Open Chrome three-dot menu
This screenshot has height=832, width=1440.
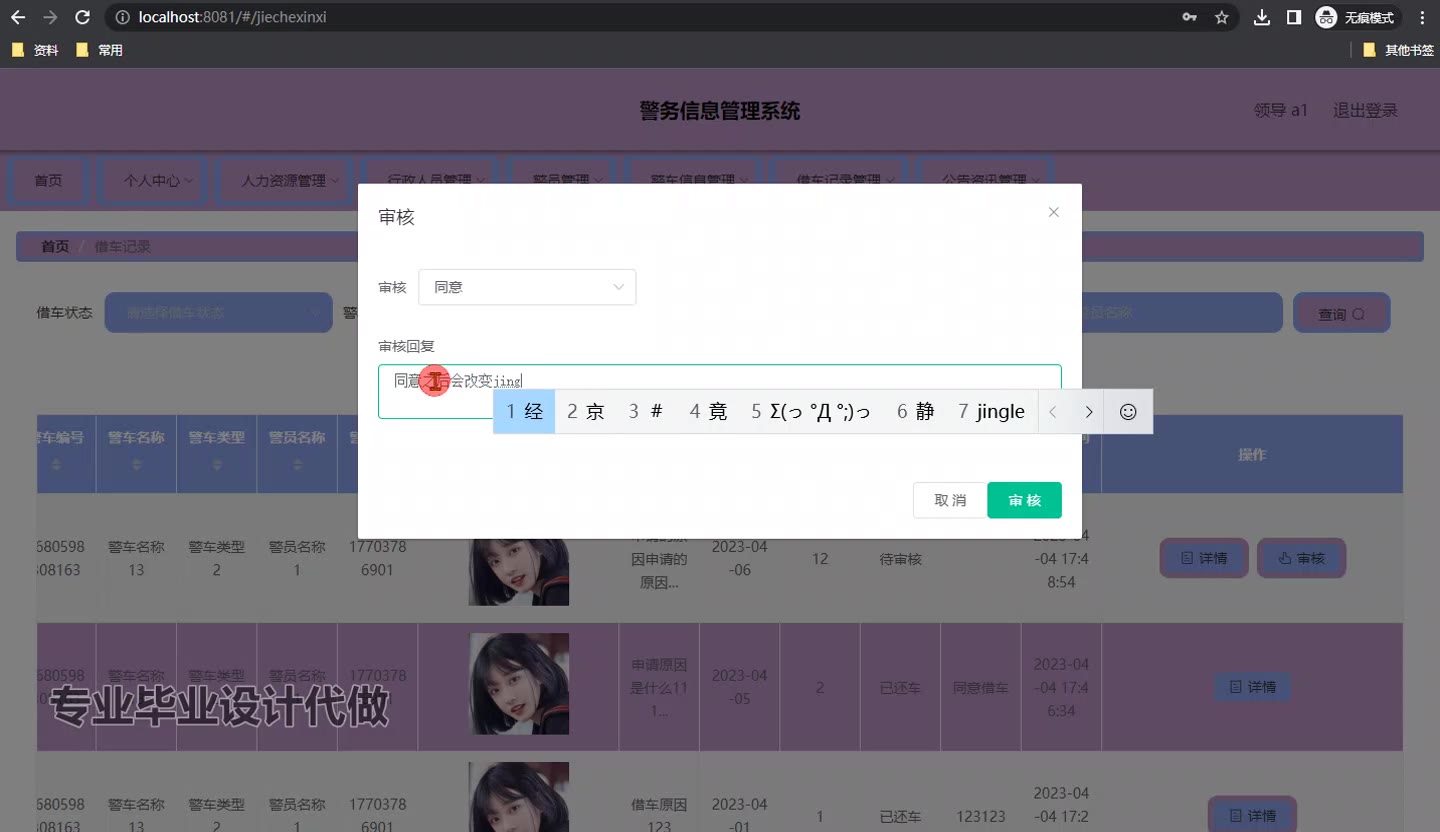click(1422, 17)
